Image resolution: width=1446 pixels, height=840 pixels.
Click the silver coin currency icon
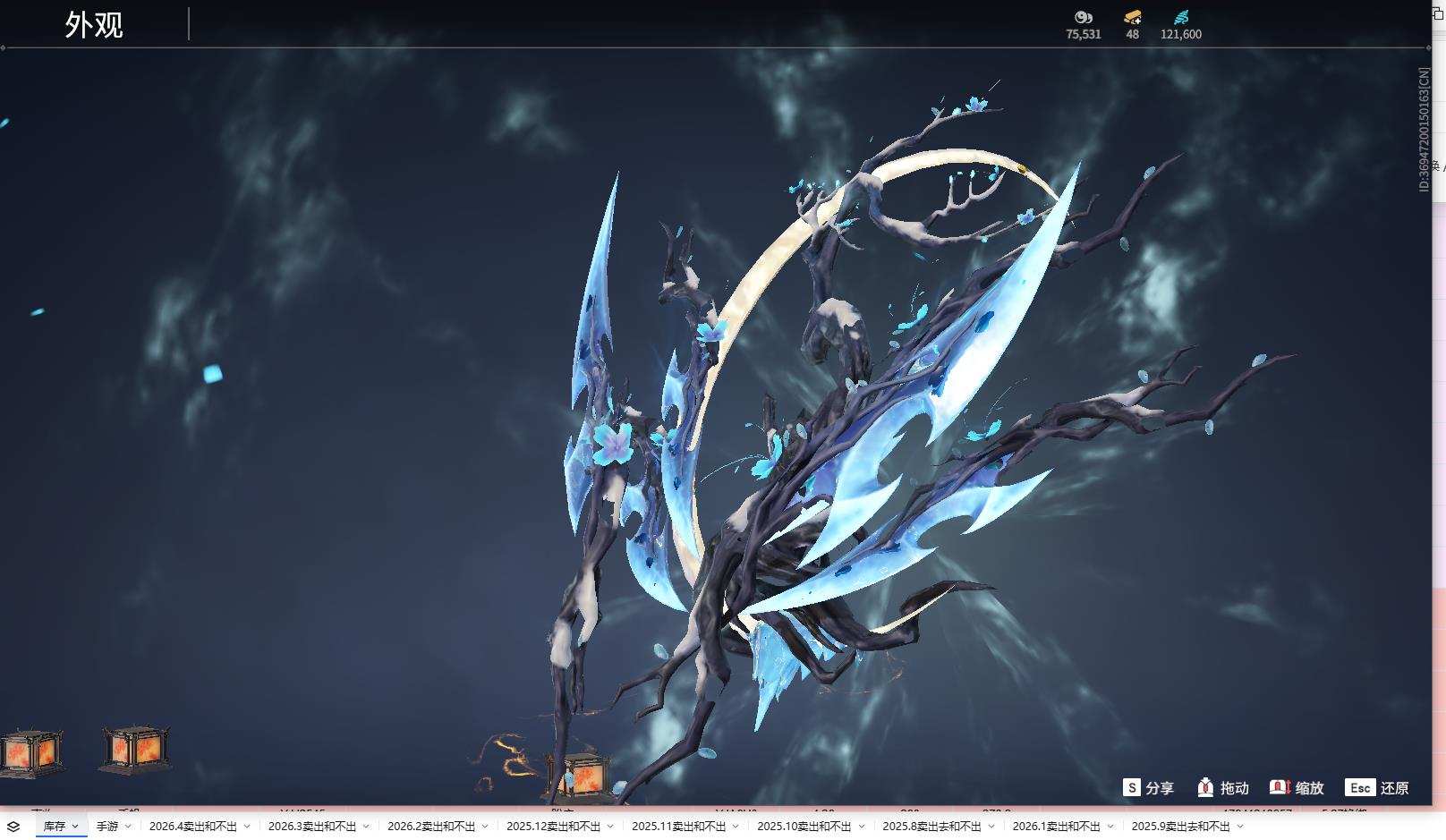click(1083, 17)
